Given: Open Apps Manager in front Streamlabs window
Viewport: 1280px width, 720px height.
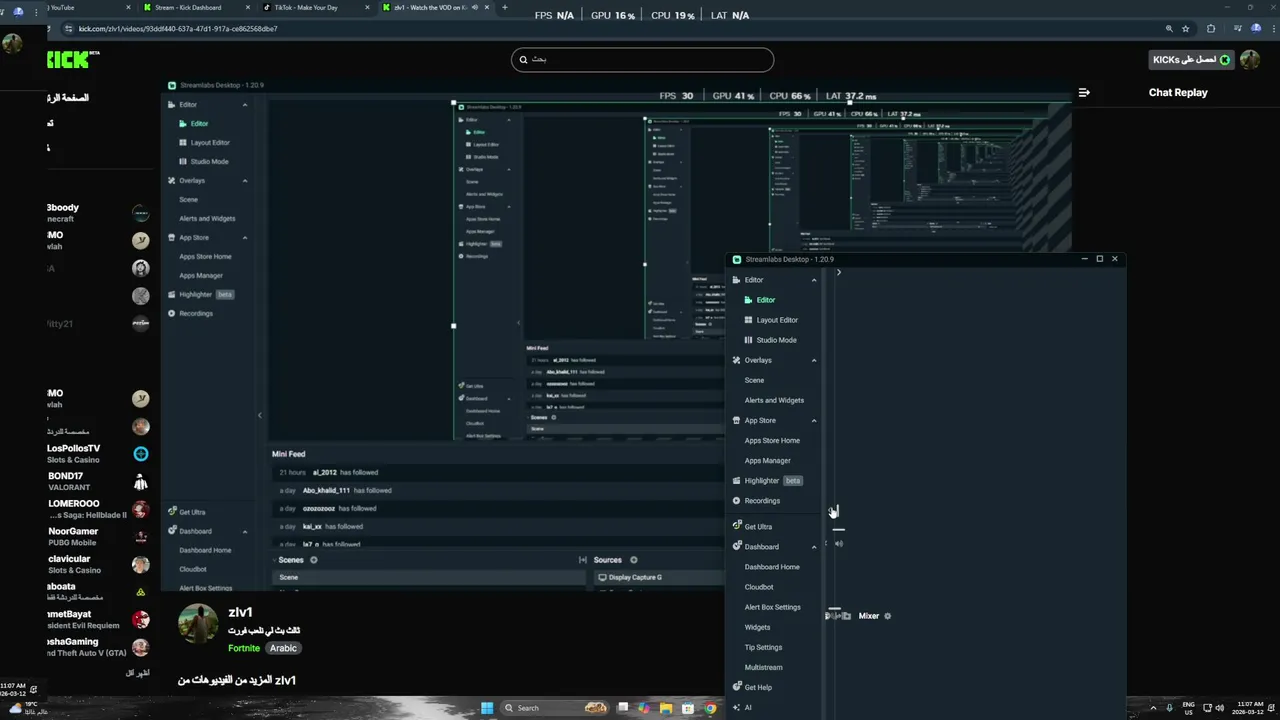Looking at the screenshot, I should click(767, 460).
